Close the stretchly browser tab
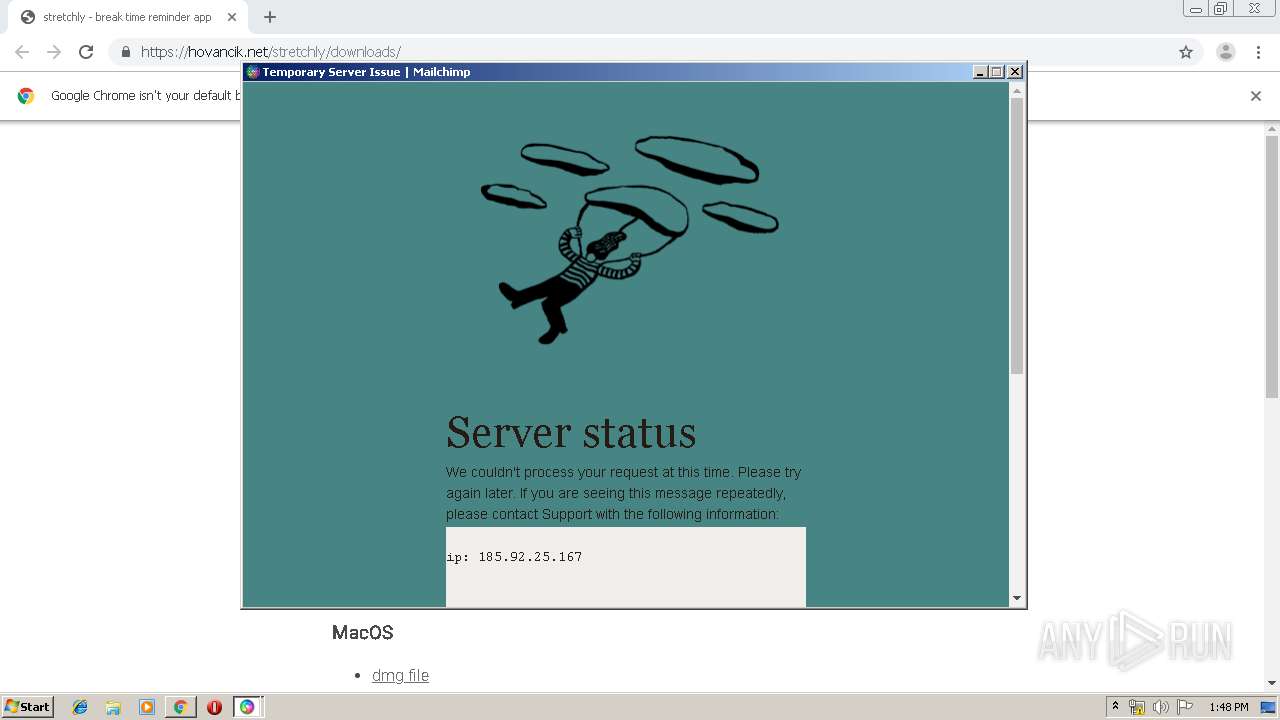Viewport: 1280px width, 720px height. click(232, 17)
